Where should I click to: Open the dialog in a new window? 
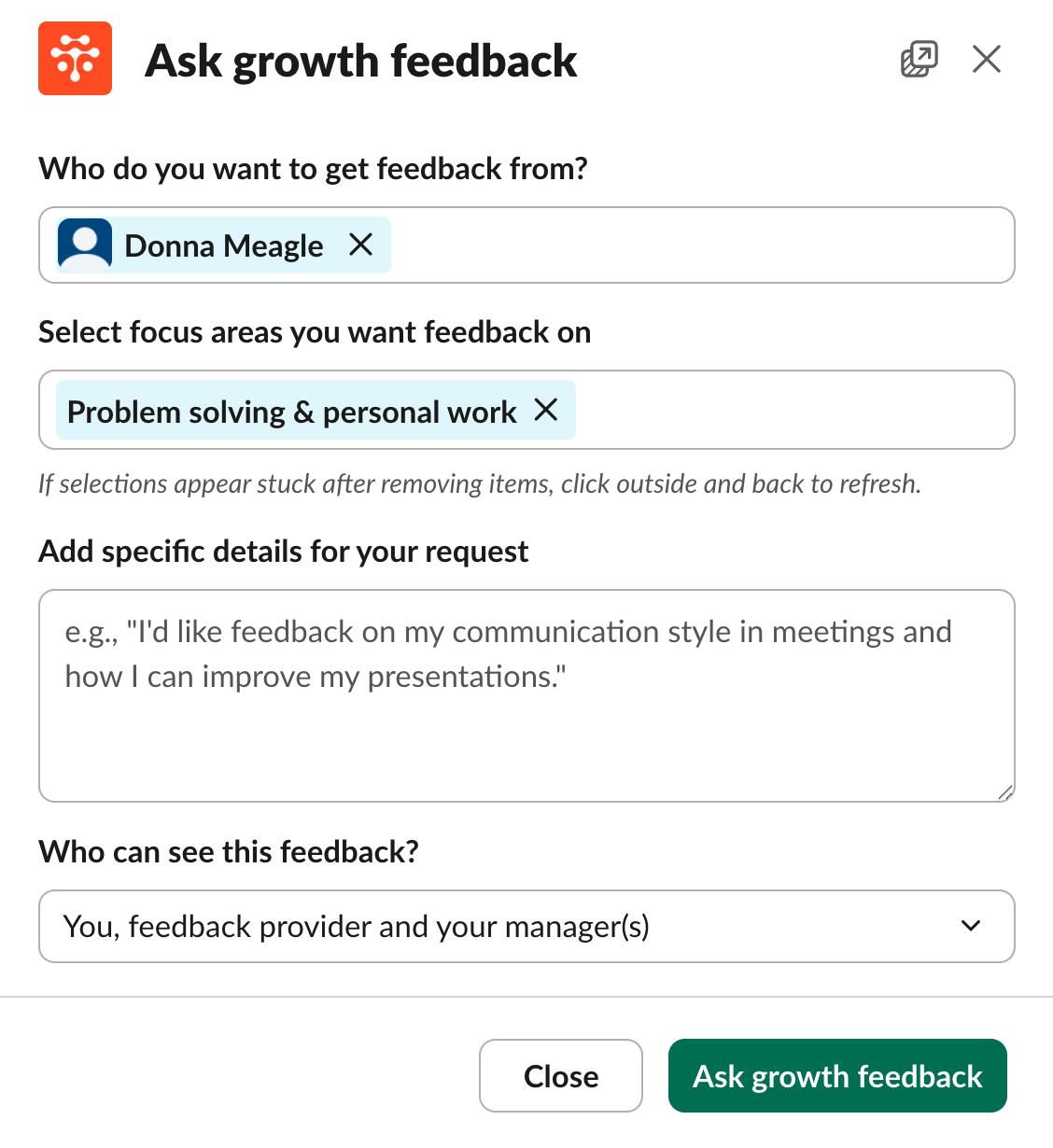(919, 59)
